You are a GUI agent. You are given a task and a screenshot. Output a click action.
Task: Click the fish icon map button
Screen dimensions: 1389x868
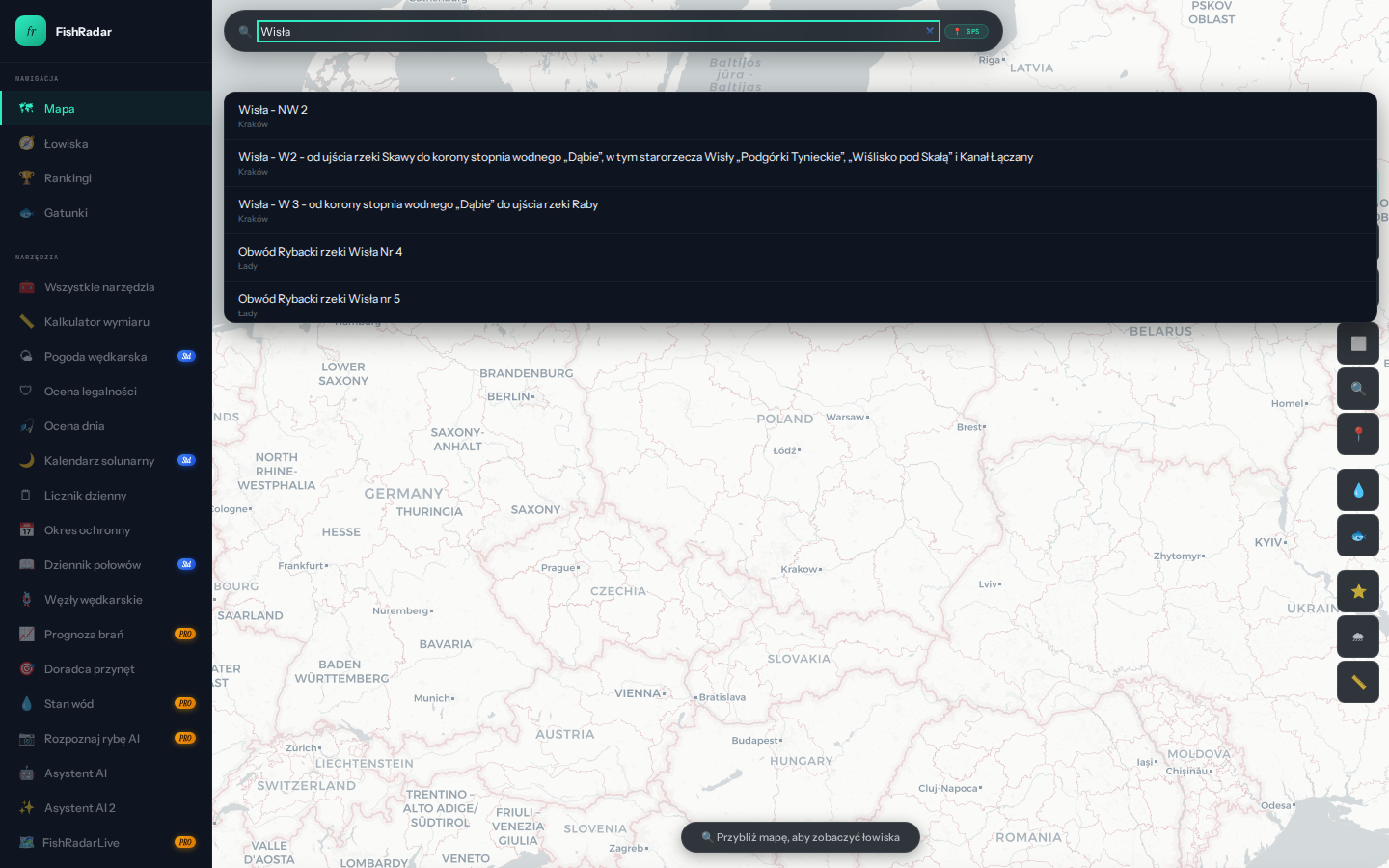pyautogui.click(x=1357, y=535)
